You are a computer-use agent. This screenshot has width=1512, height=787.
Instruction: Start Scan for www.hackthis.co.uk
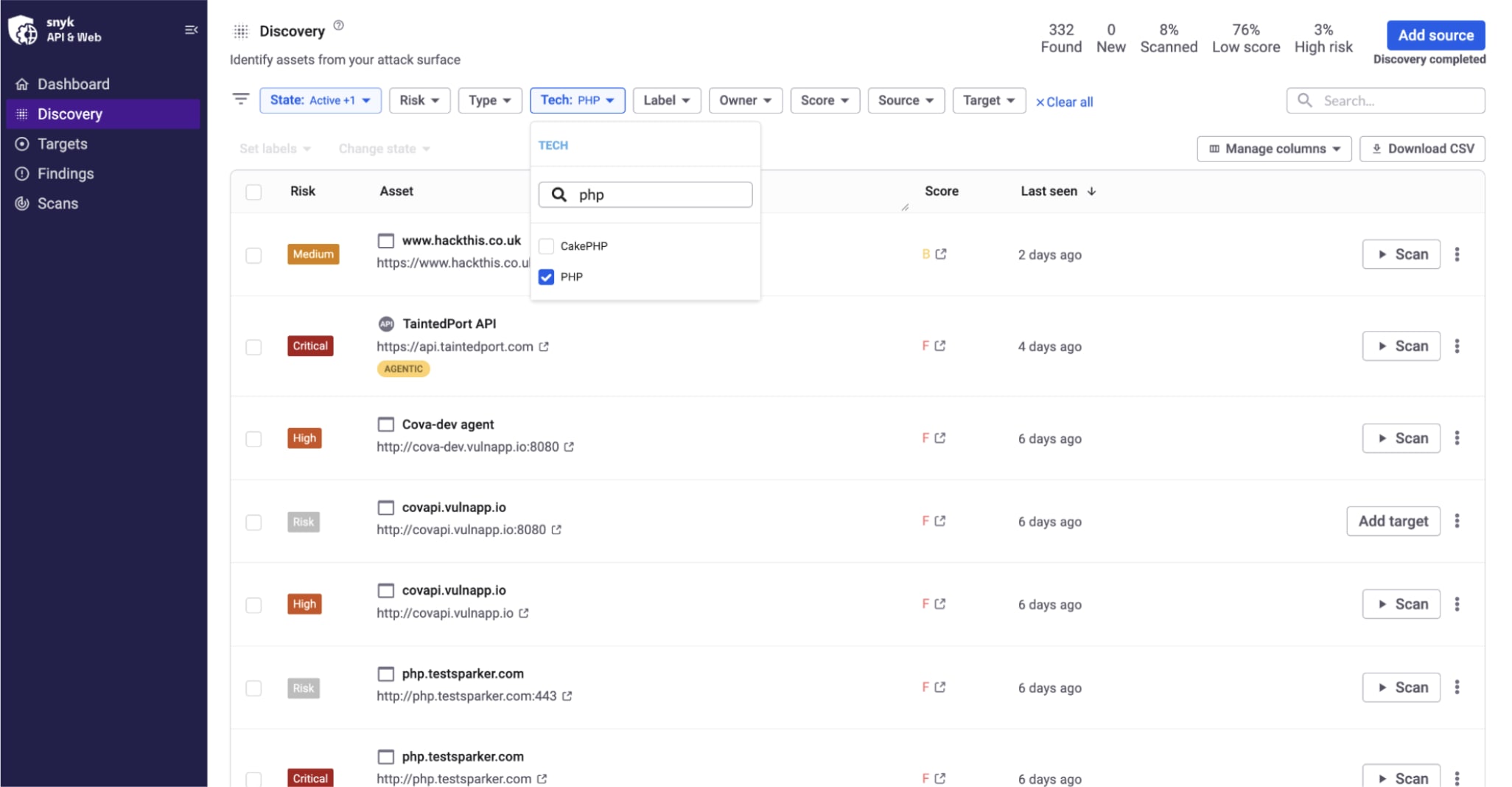(1401, 254)
